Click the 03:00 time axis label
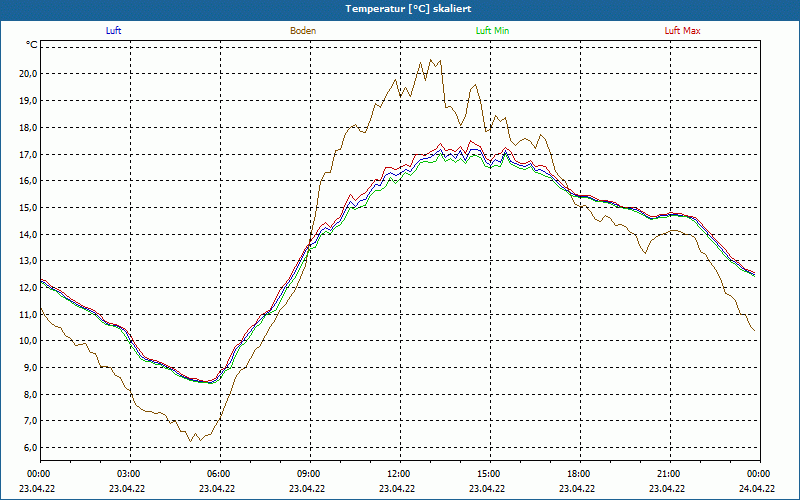This screenshot has height=500, width=800. (x=129, y=474)
